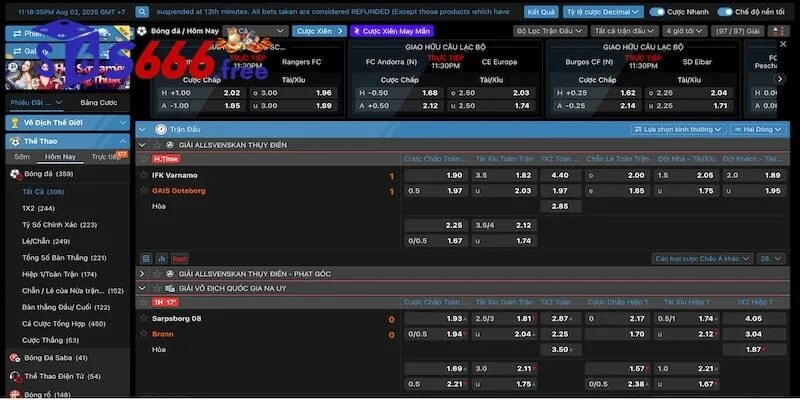Expand the Allsvenskan Phạt Góc league row
The image size is (800, 400).
[x=142, y=273]
